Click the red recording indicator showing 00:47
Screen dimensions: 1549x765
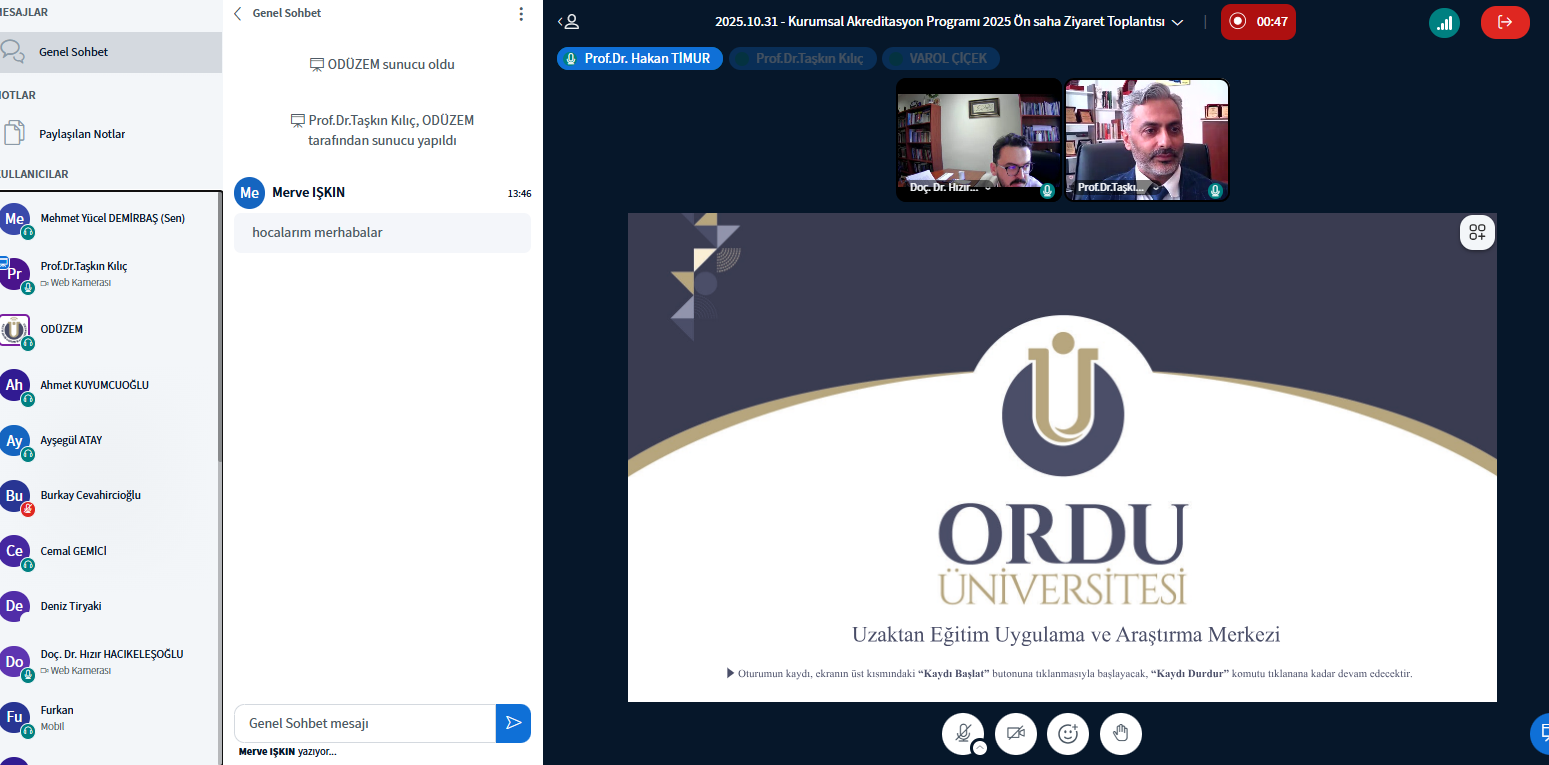point(1257,22)
